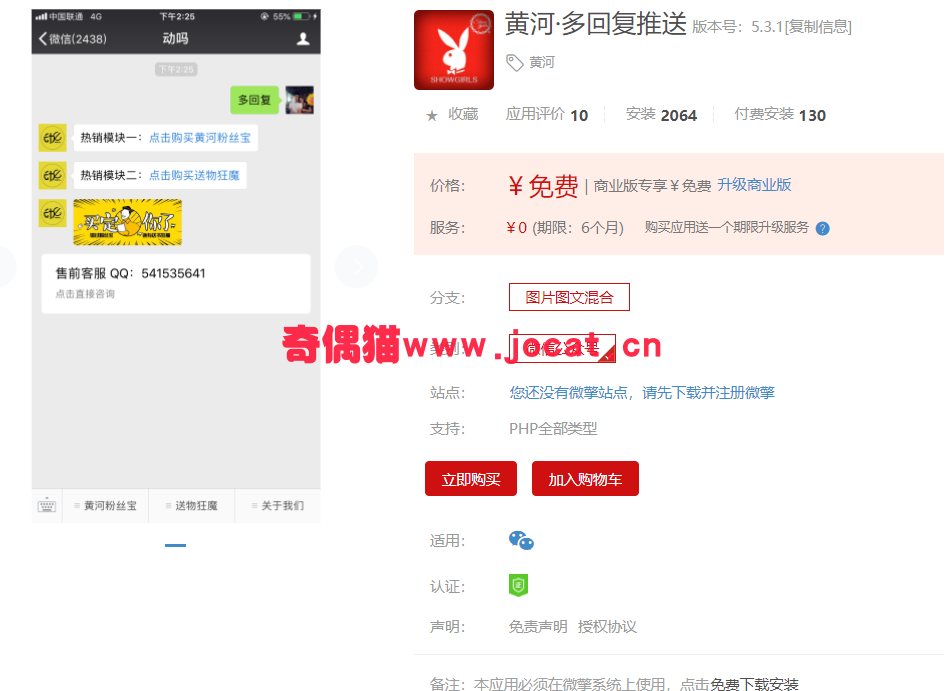
Task: Click the 收藏 favorite label
Action: [463, 115]
